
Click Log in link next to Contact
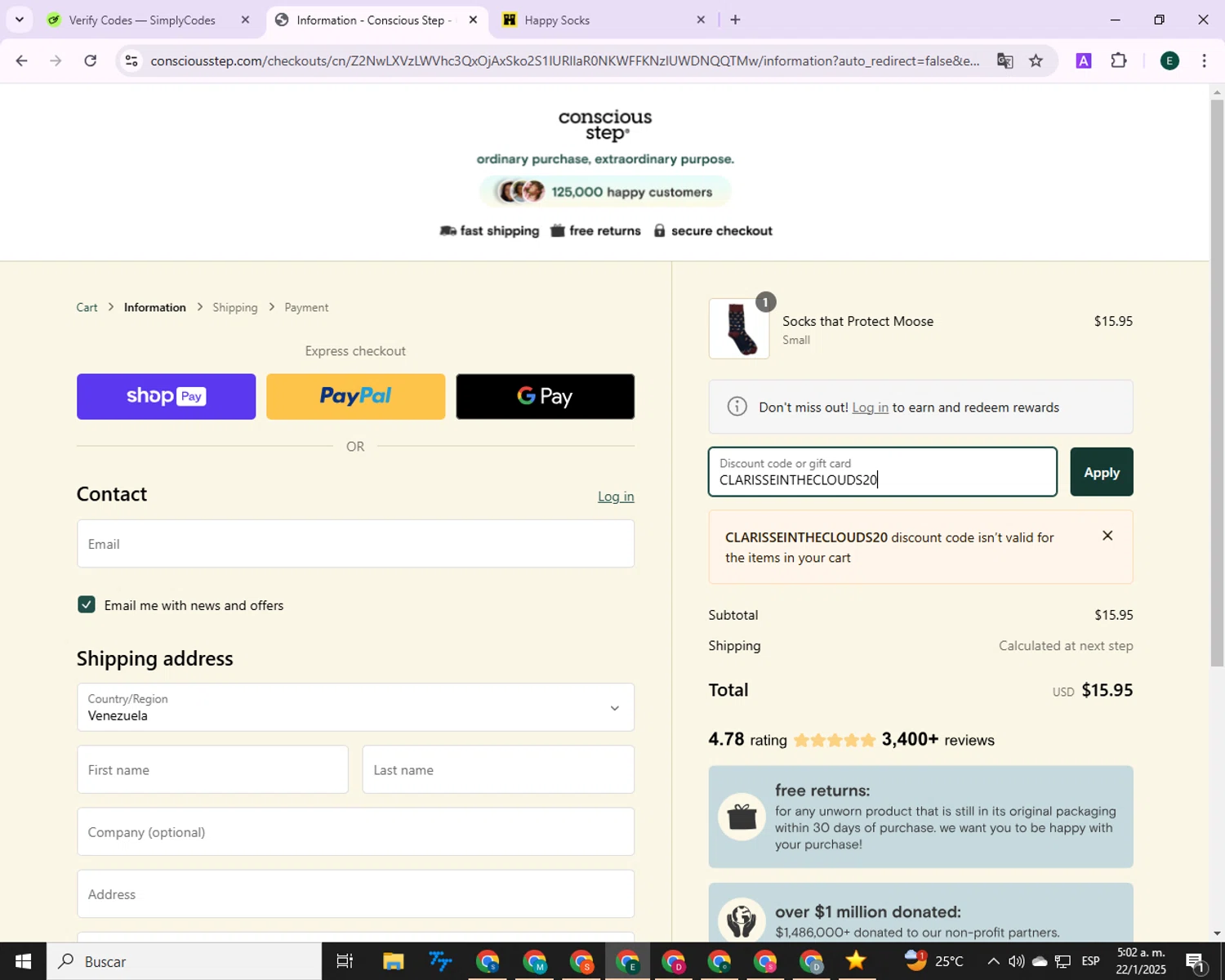tap(616, 496)
